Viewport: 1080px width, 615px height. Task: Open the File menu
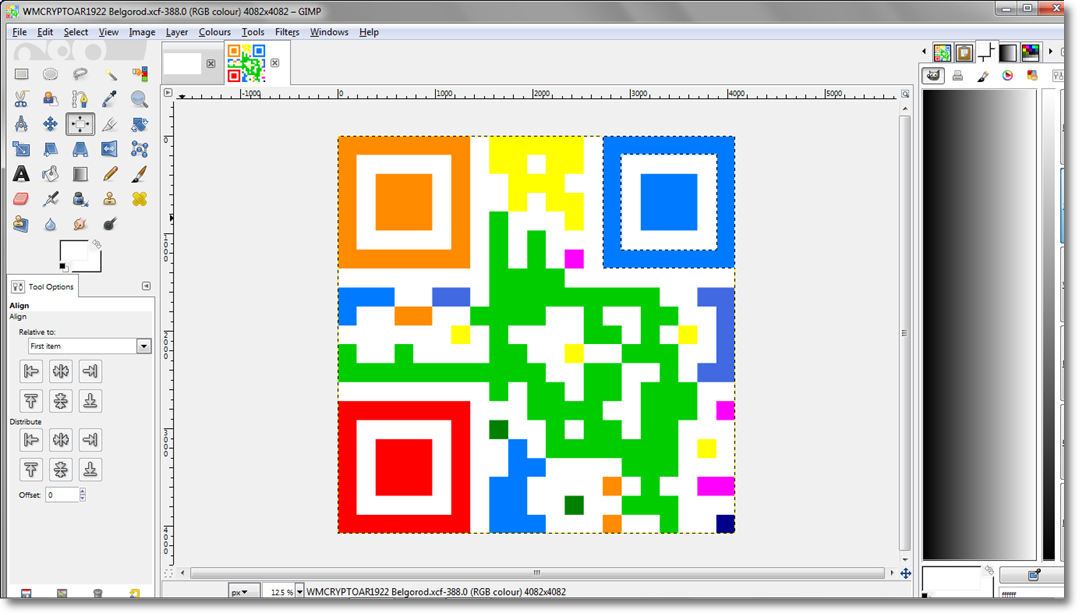click(x=19, y=32)
